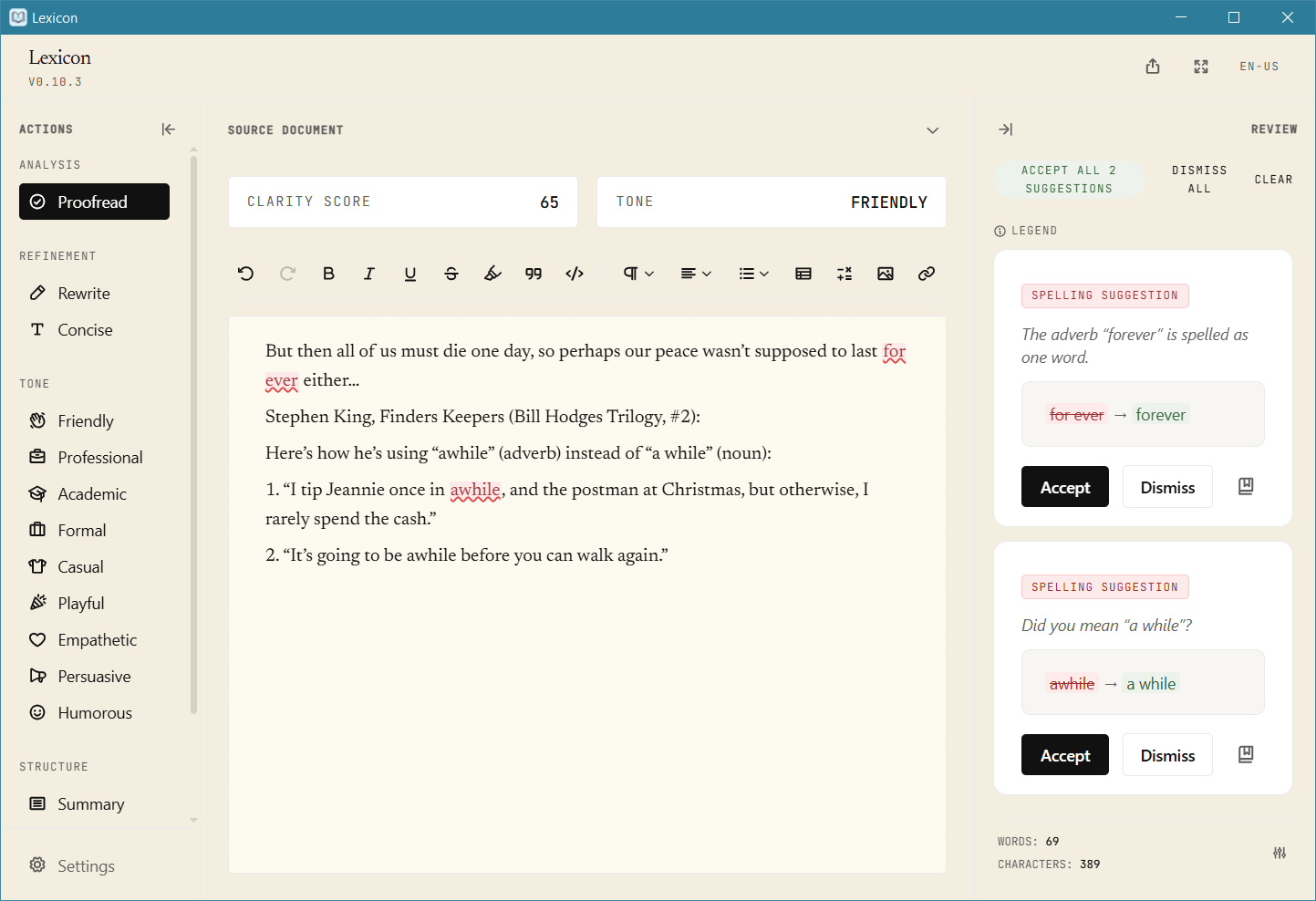Add "for ever" to dictionary via the book icon
The width and height of the screenshot is (1316, 901).
[x=1246, y=487]
